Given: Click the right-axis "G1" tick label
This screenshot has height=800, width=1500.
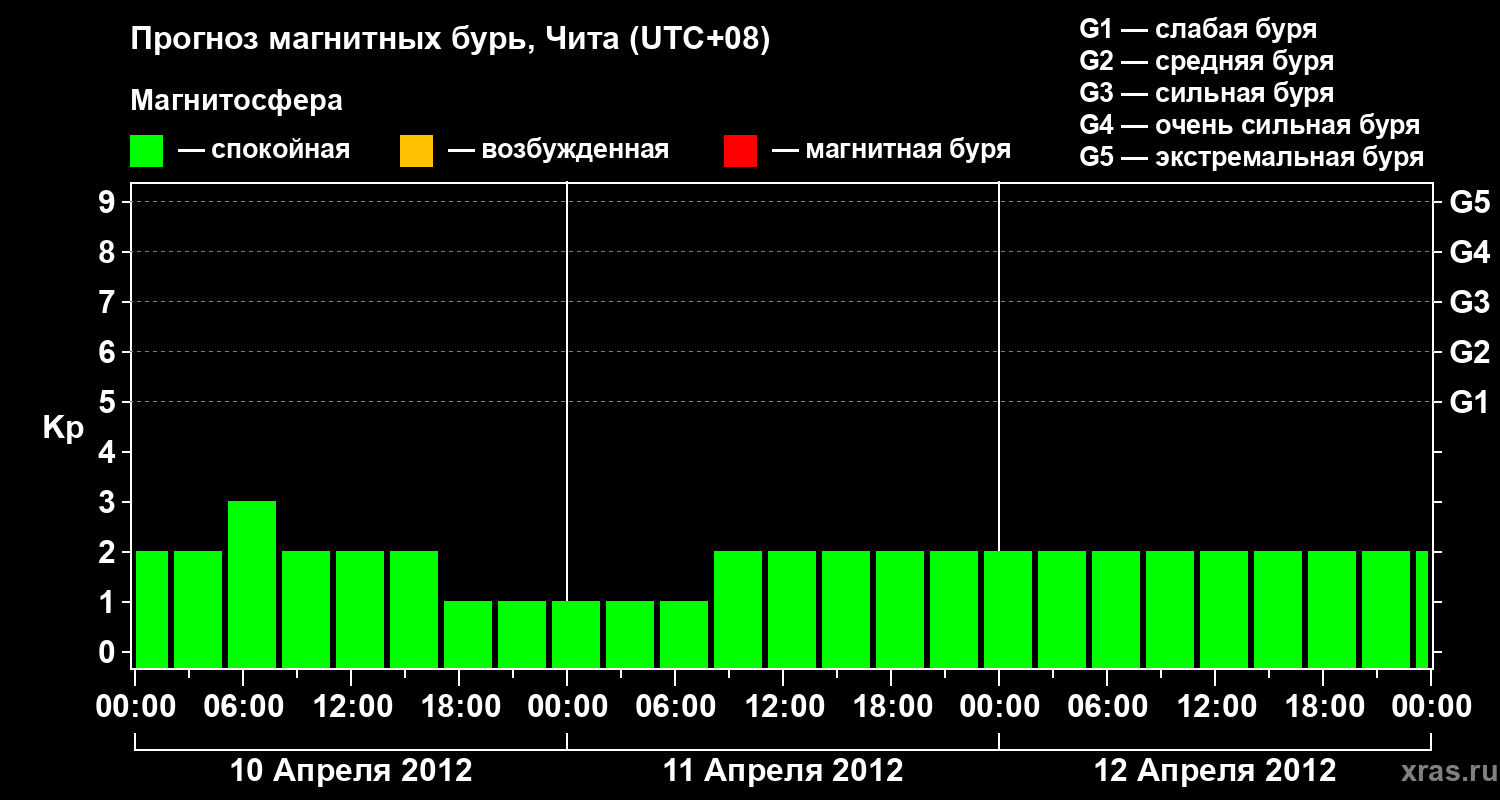Looking at the screenshot, I should pos(1469,402).
